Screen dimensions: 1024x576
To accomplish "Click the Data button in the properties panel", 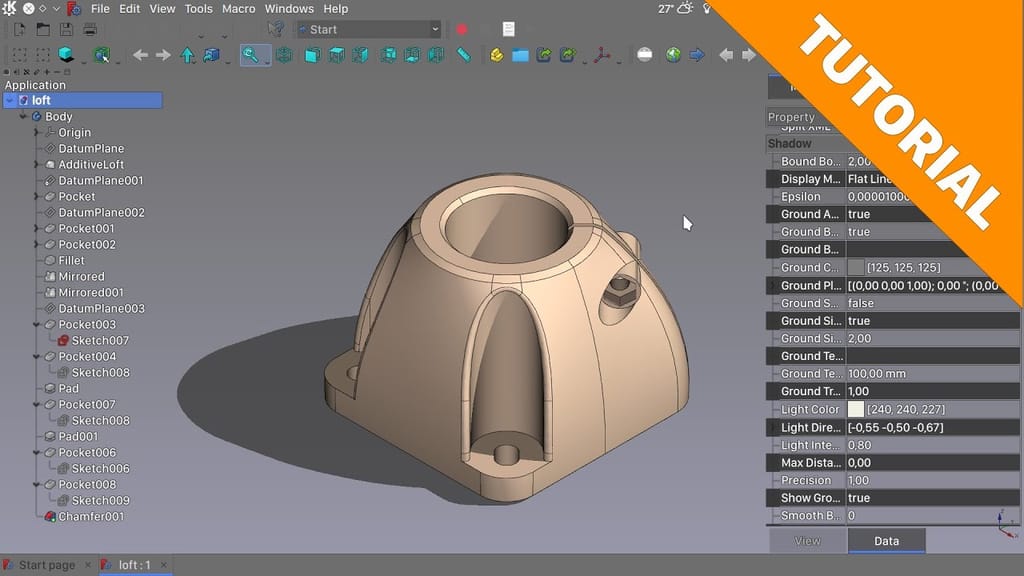I will [886, 540].
